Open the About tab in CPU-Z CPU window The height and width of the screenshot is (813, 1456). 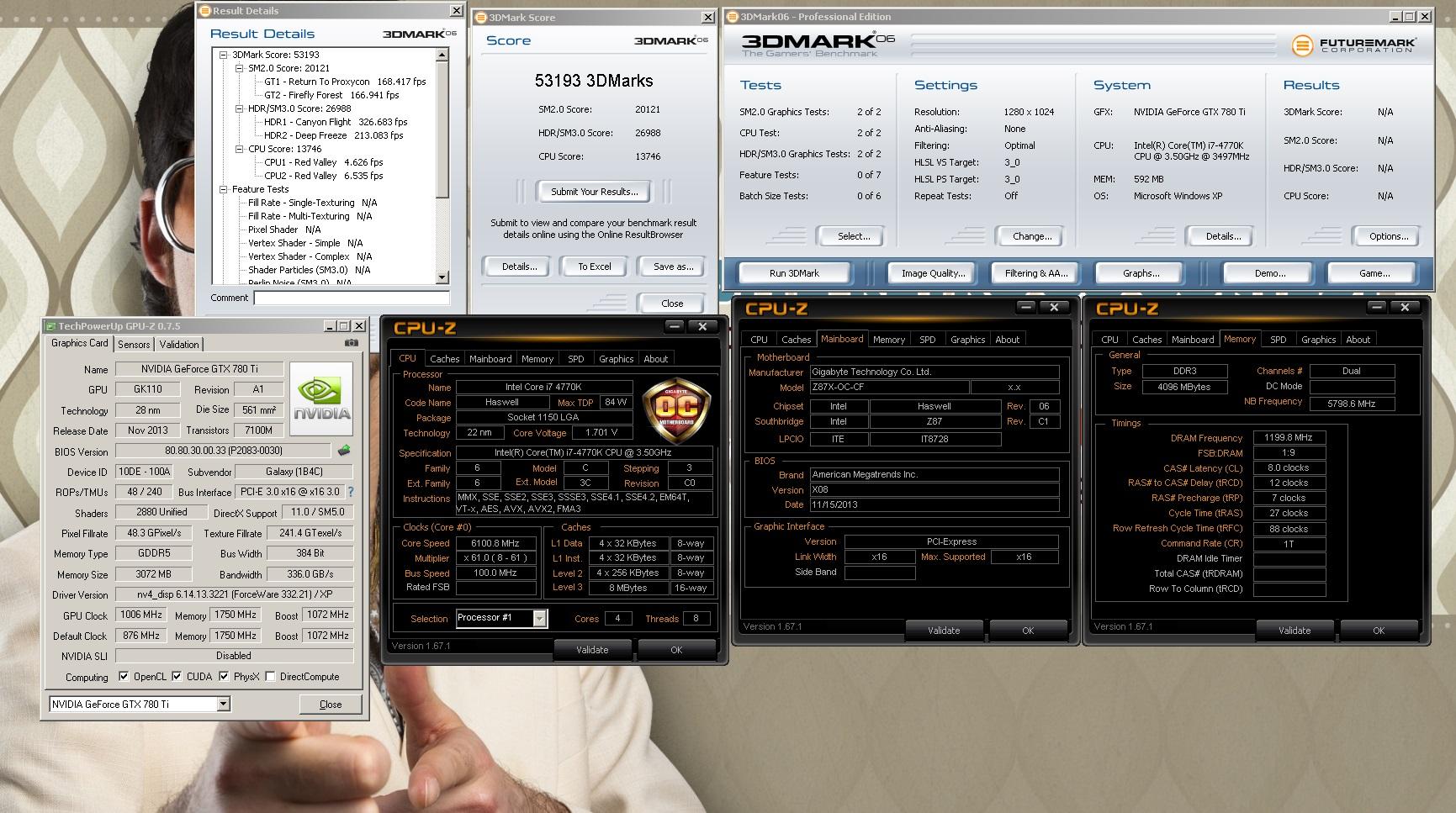tap(655, 359)
